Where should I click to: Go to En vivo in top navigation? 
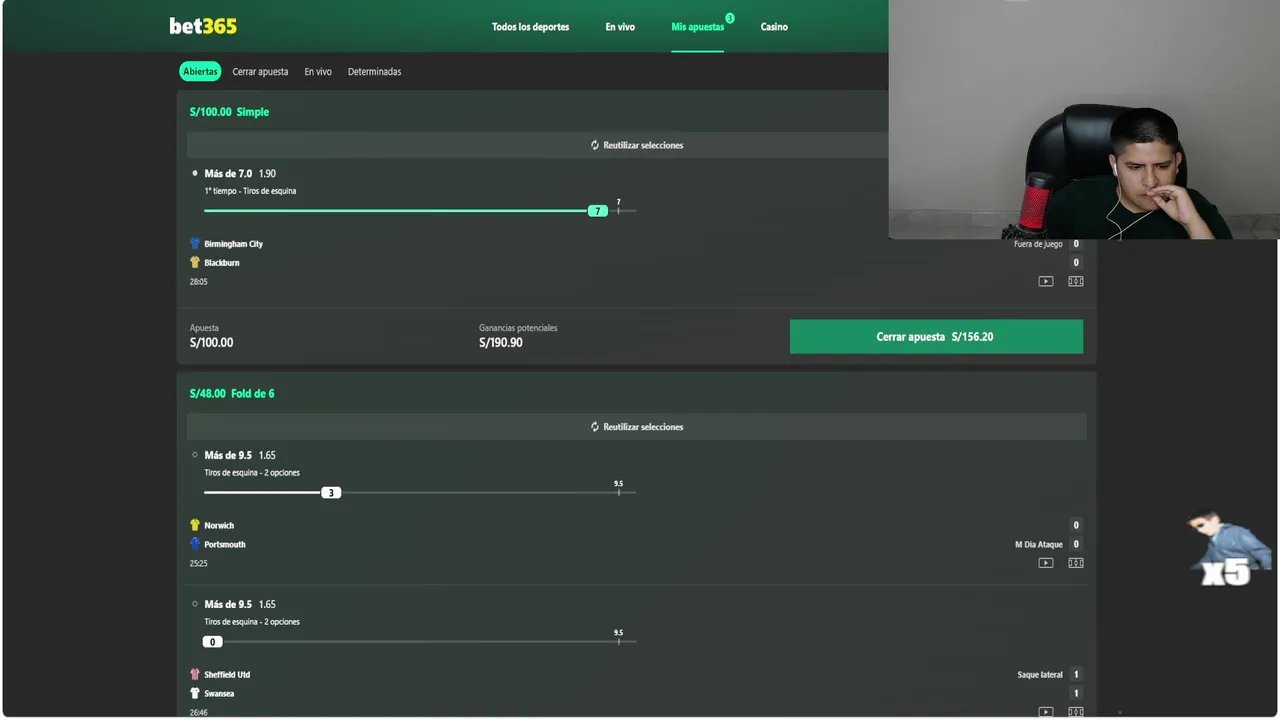[620, 27]
